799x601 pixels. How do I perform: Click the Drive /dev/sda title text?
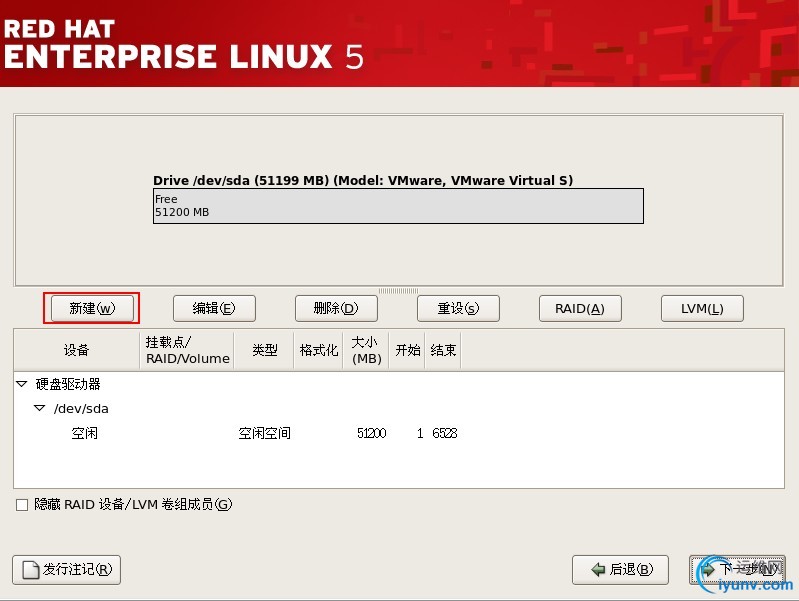[363, 180]
